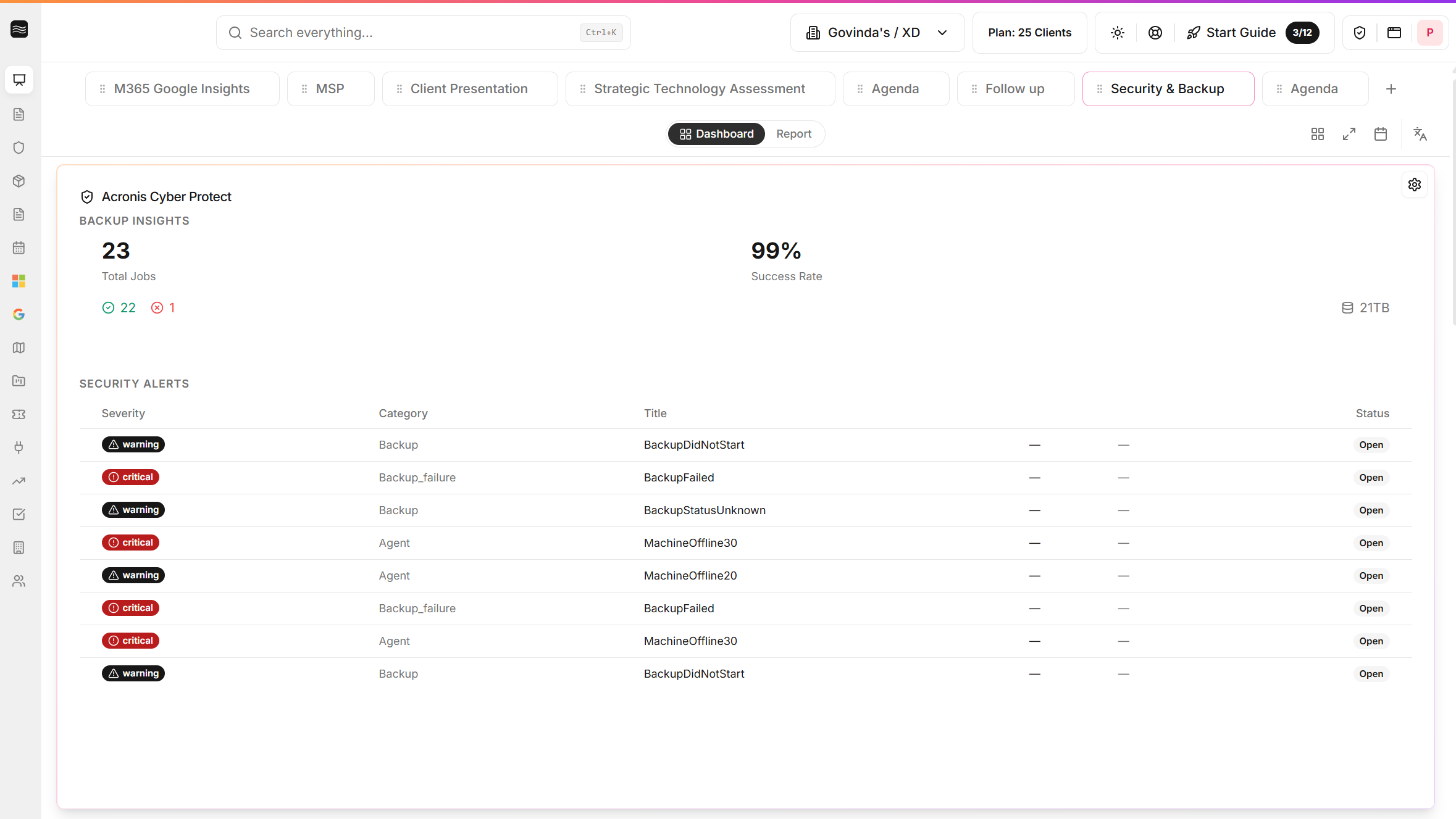Open the plug integrations icon in sidebar
This screenshot has height=819, width=1456.
coord(19,447)
